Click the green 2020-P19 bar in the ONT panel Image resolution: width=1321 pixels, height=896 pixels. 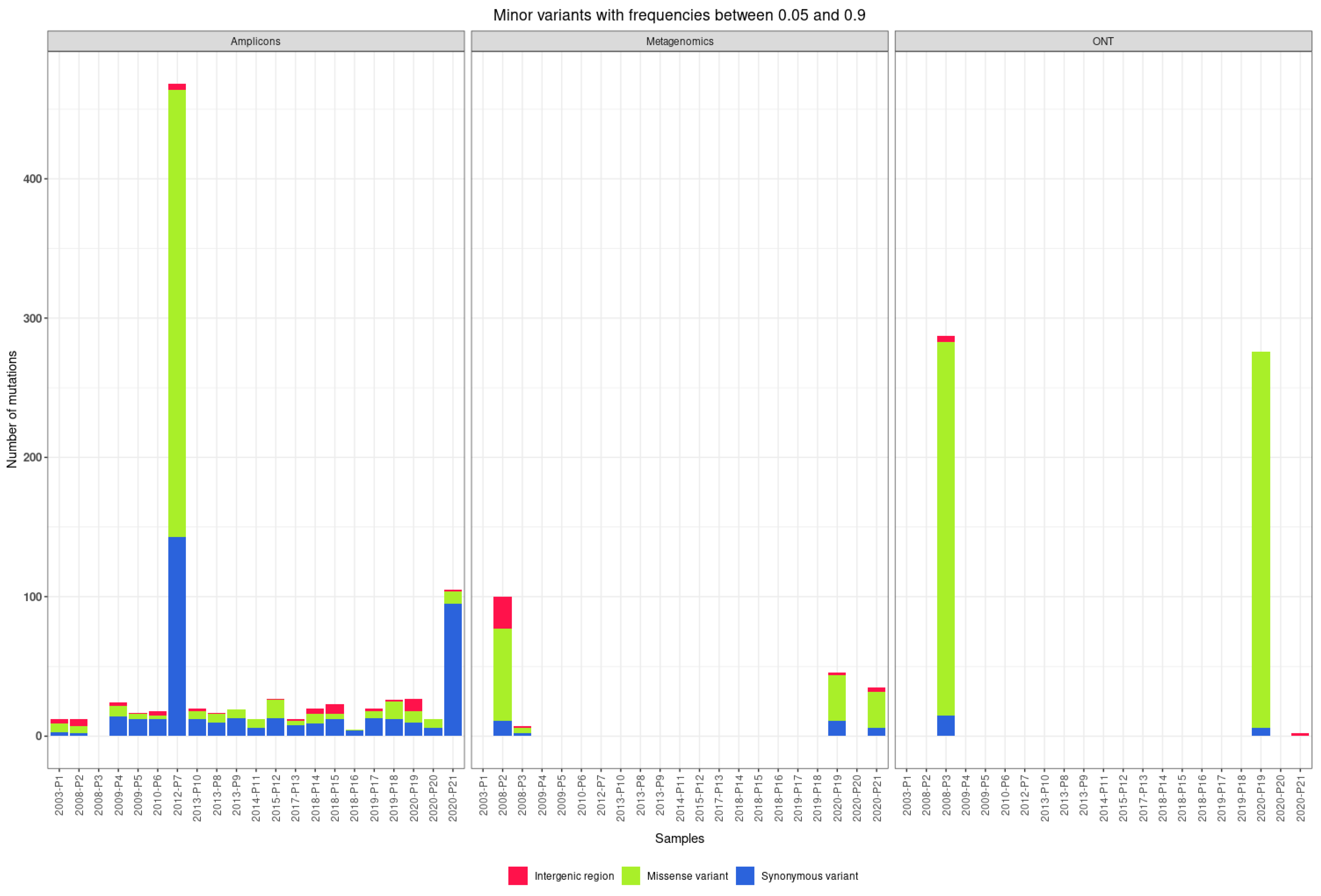(1261, 540)
